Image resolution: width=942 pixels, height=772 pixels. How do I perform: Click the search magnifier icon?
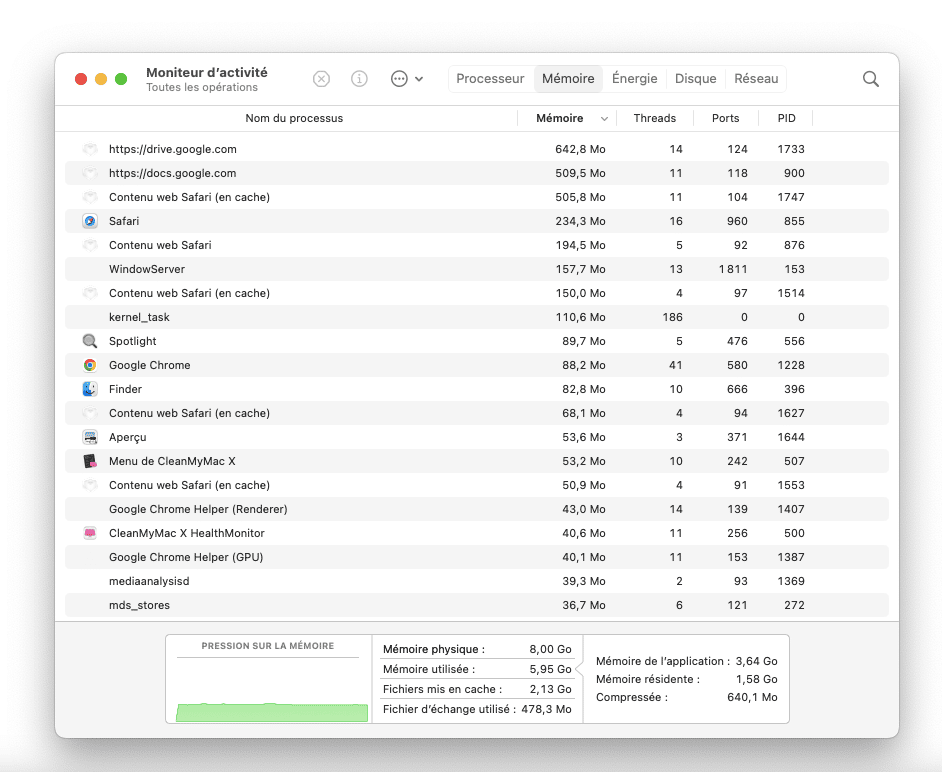click(x=871, y=79)
